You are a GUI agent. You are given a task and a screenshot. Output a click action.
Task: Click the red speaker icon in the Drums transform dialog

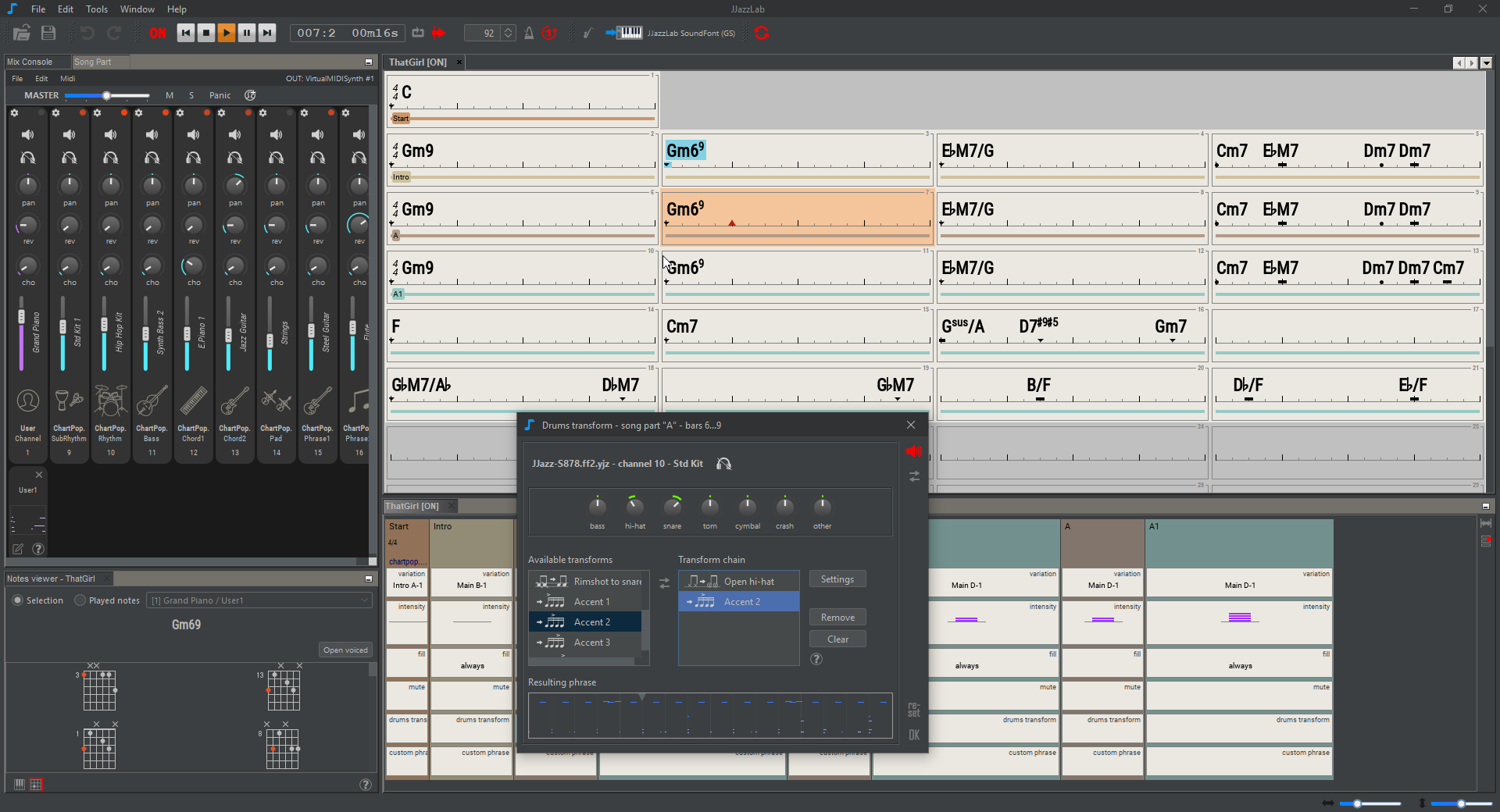[x=913, y=451]
